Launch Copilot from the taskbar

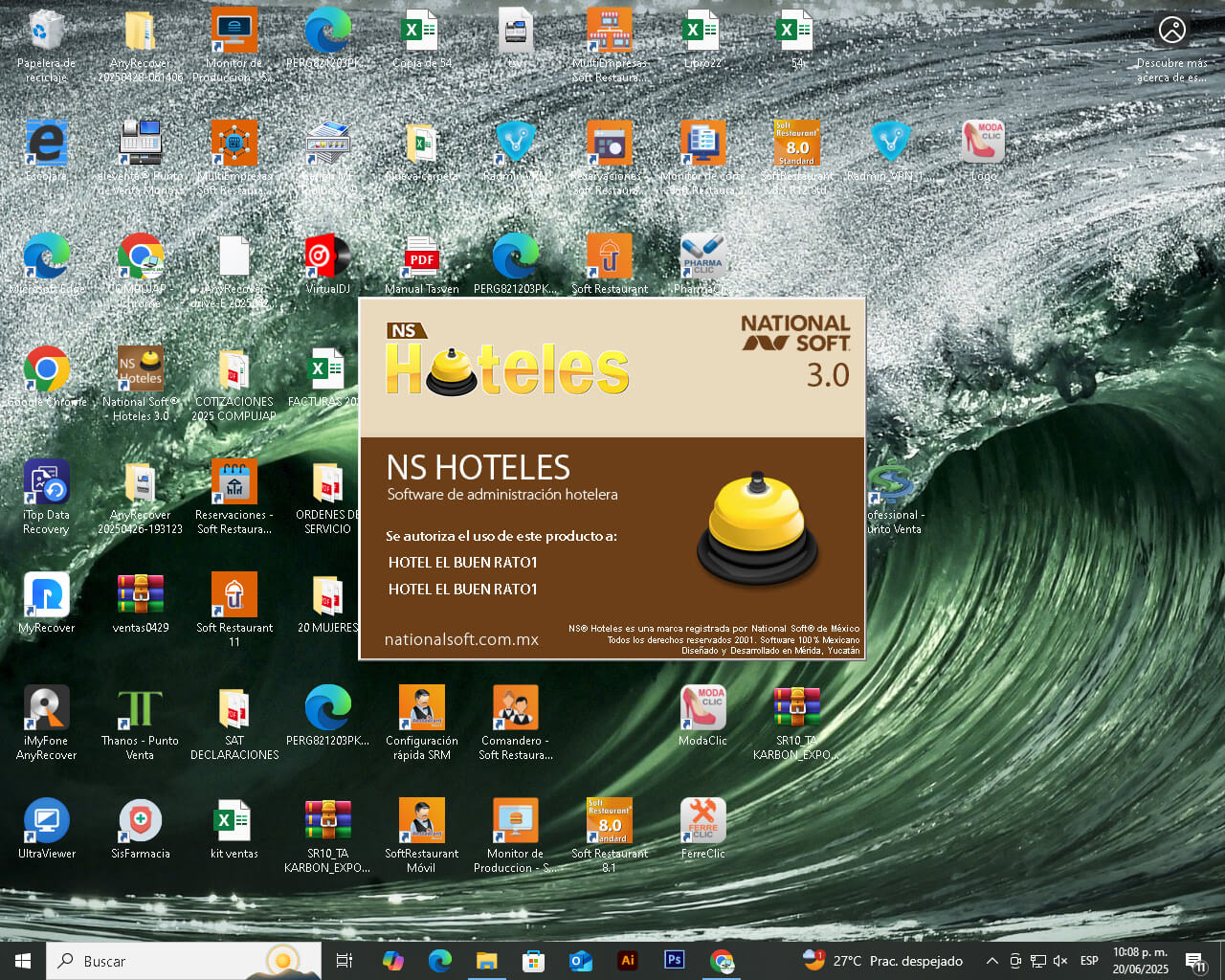point(392,961)
